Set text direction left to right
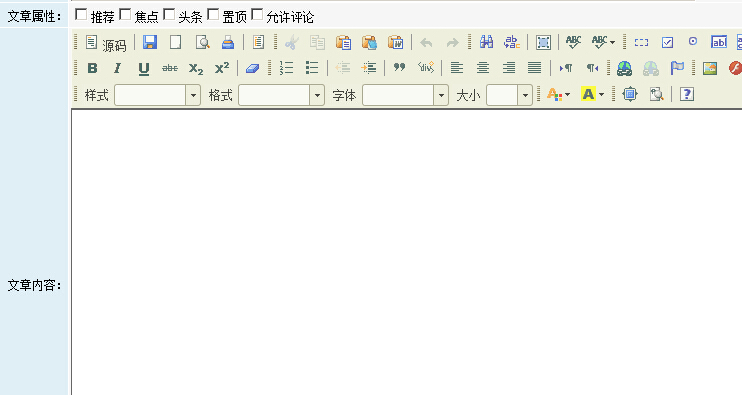The image size is (742, 395). [x=566, y=68]
